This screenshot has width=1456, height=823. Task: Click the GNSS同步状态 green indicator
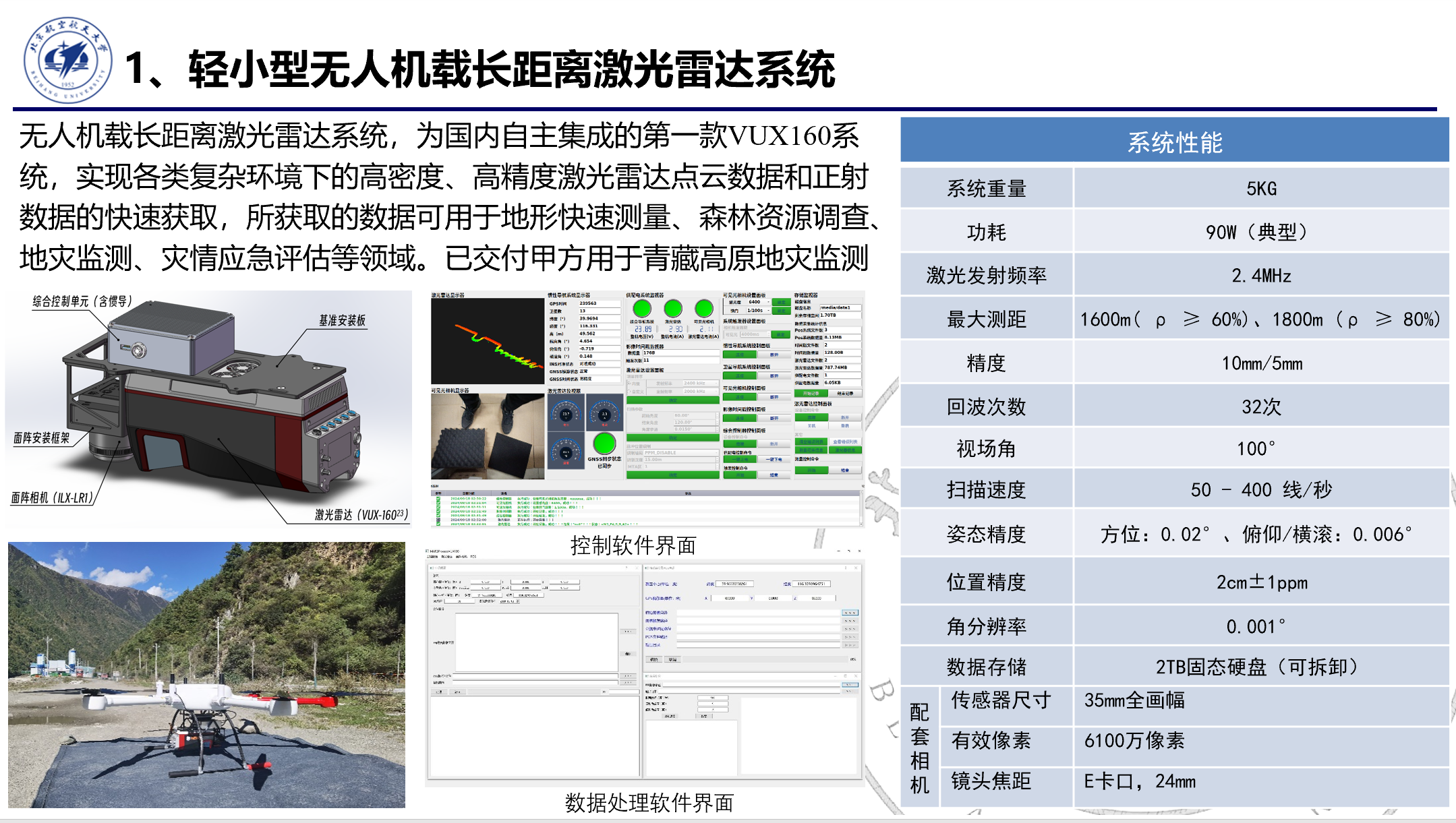(x=604, y=444)
